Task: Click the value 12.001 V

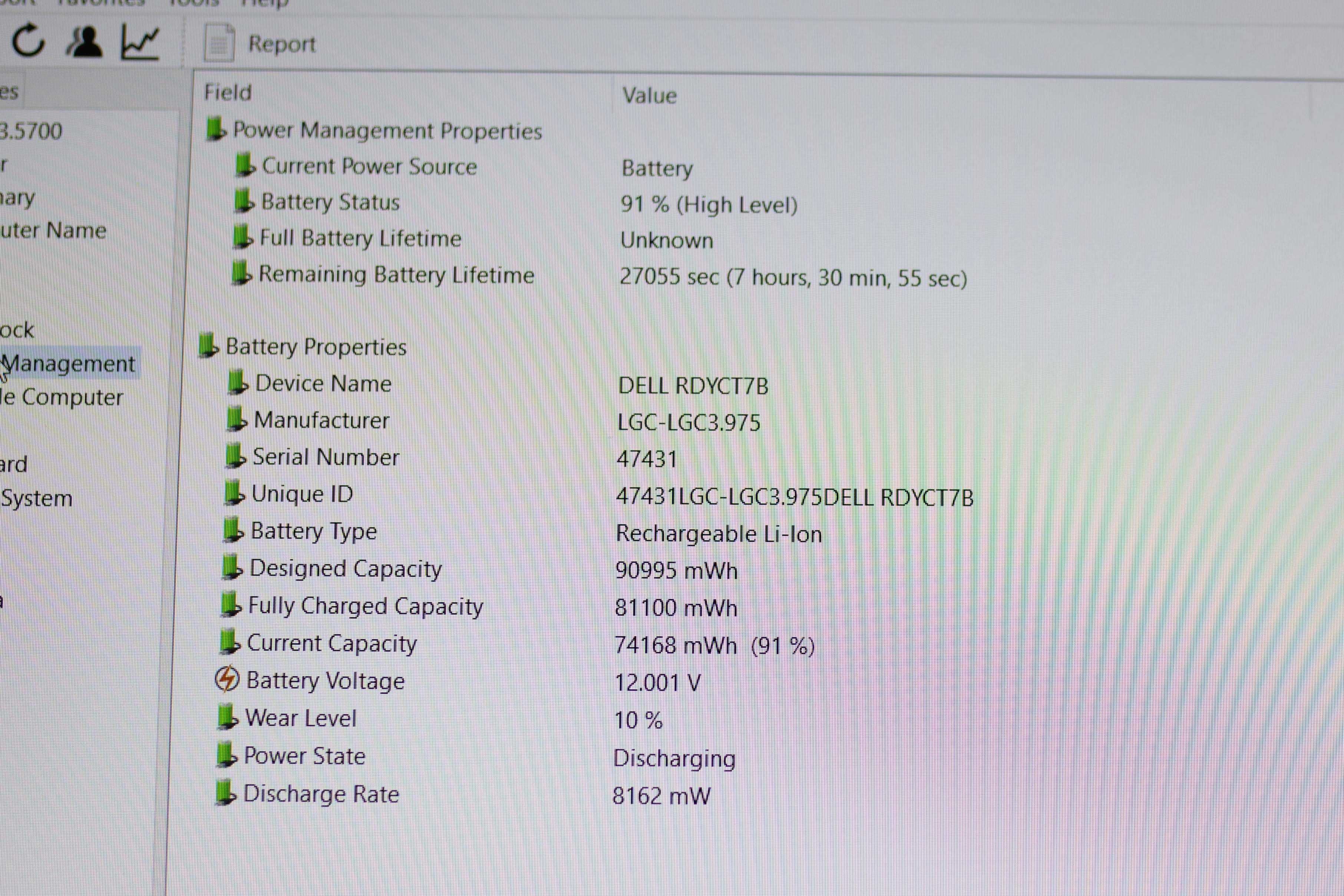Action: (657, 684)
